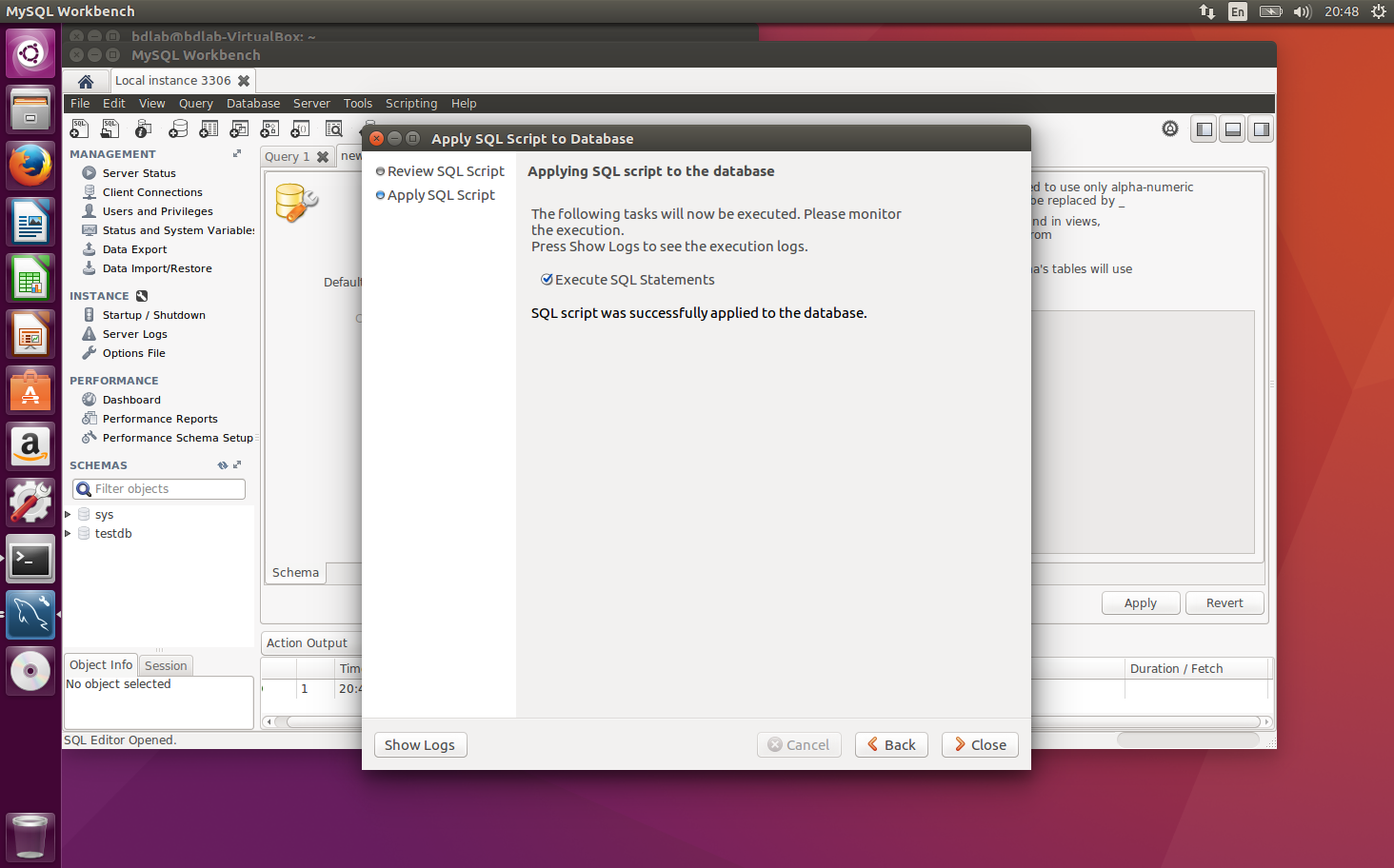Expand the Management panel using the arrows icon
1394x868 pixels.
tap(237, 153)
